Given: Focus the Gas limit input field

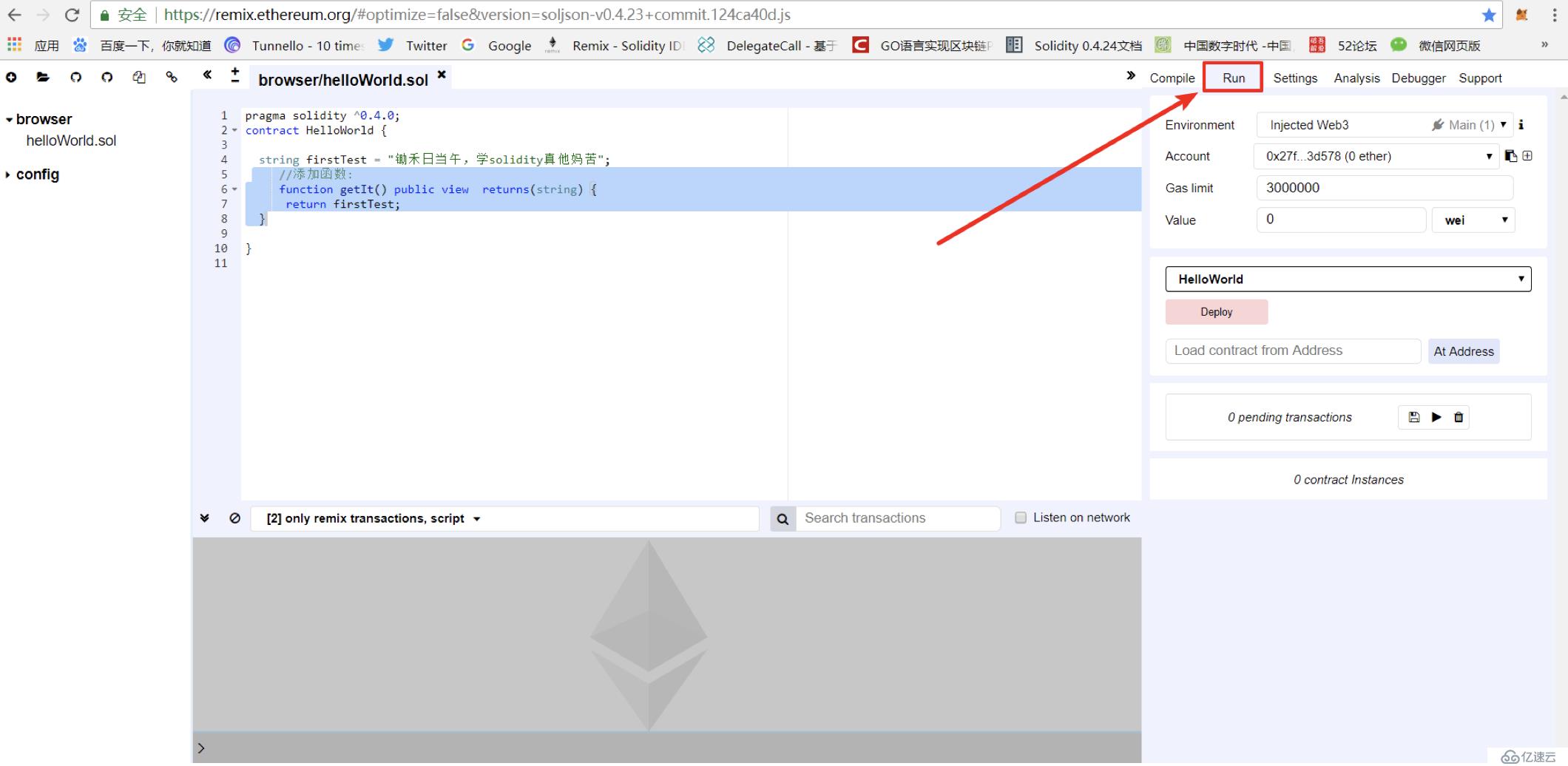Looking at the screenshot, I should [1385, 188].
